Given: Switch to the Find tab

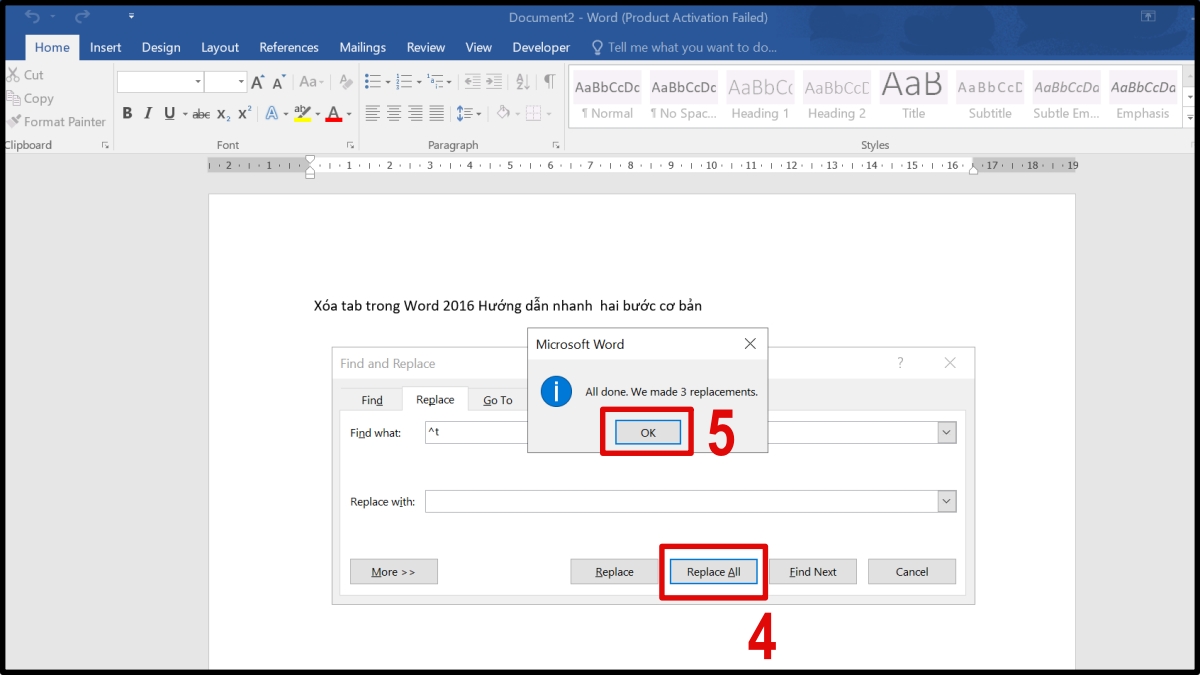Looking at the screenshot, I should 371,399.
